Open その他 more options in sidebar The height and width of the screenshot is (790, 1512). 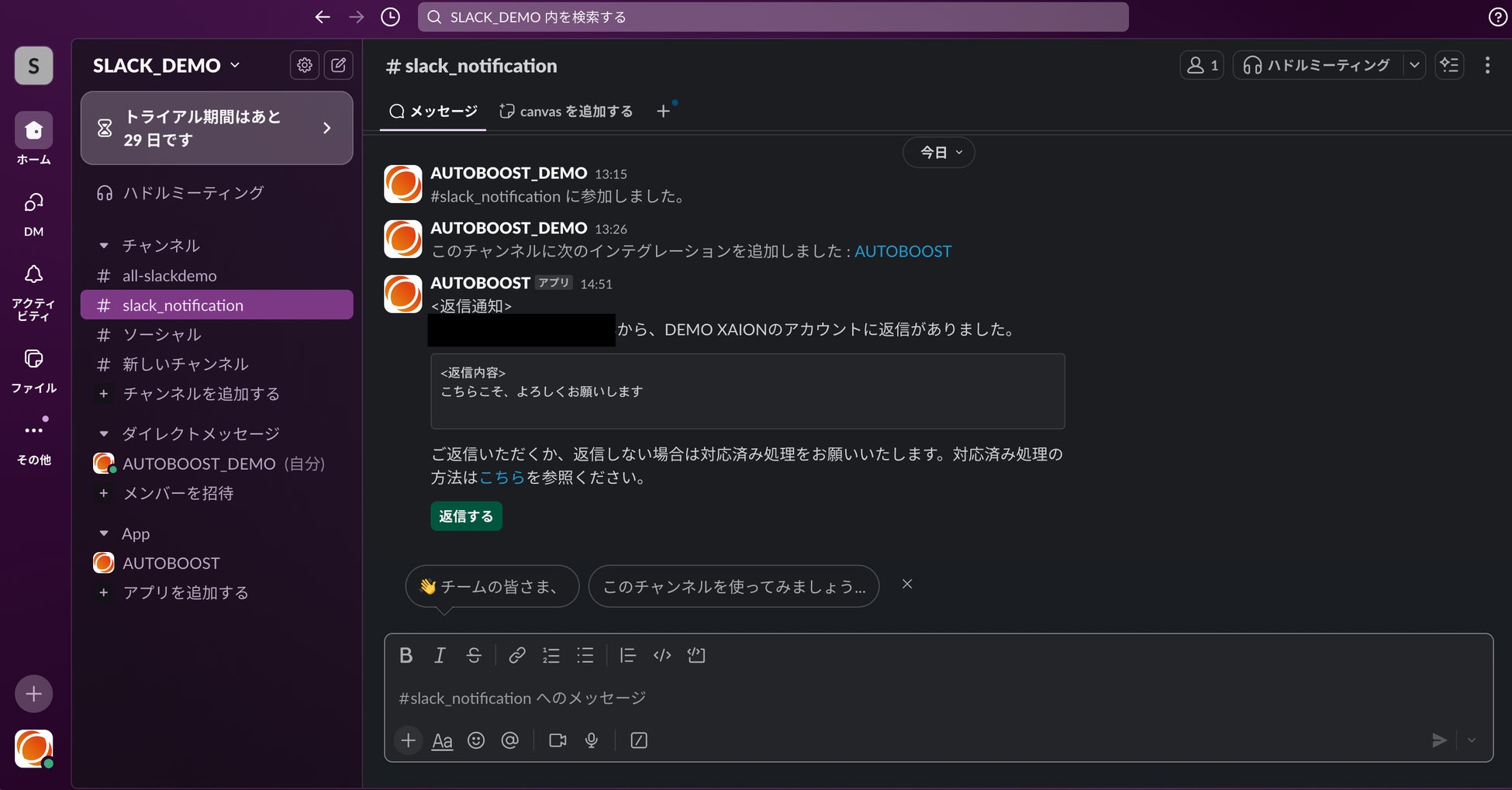pos(34,441)
